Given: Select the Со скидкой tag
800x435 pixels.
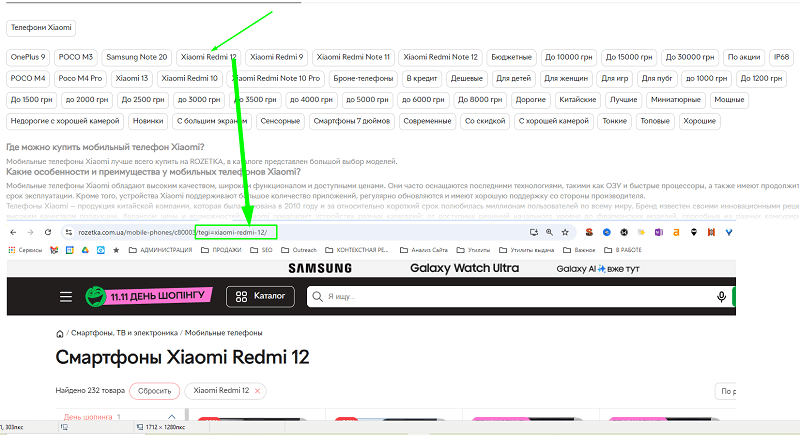Looking at the screenshot, I should (485, 121).
